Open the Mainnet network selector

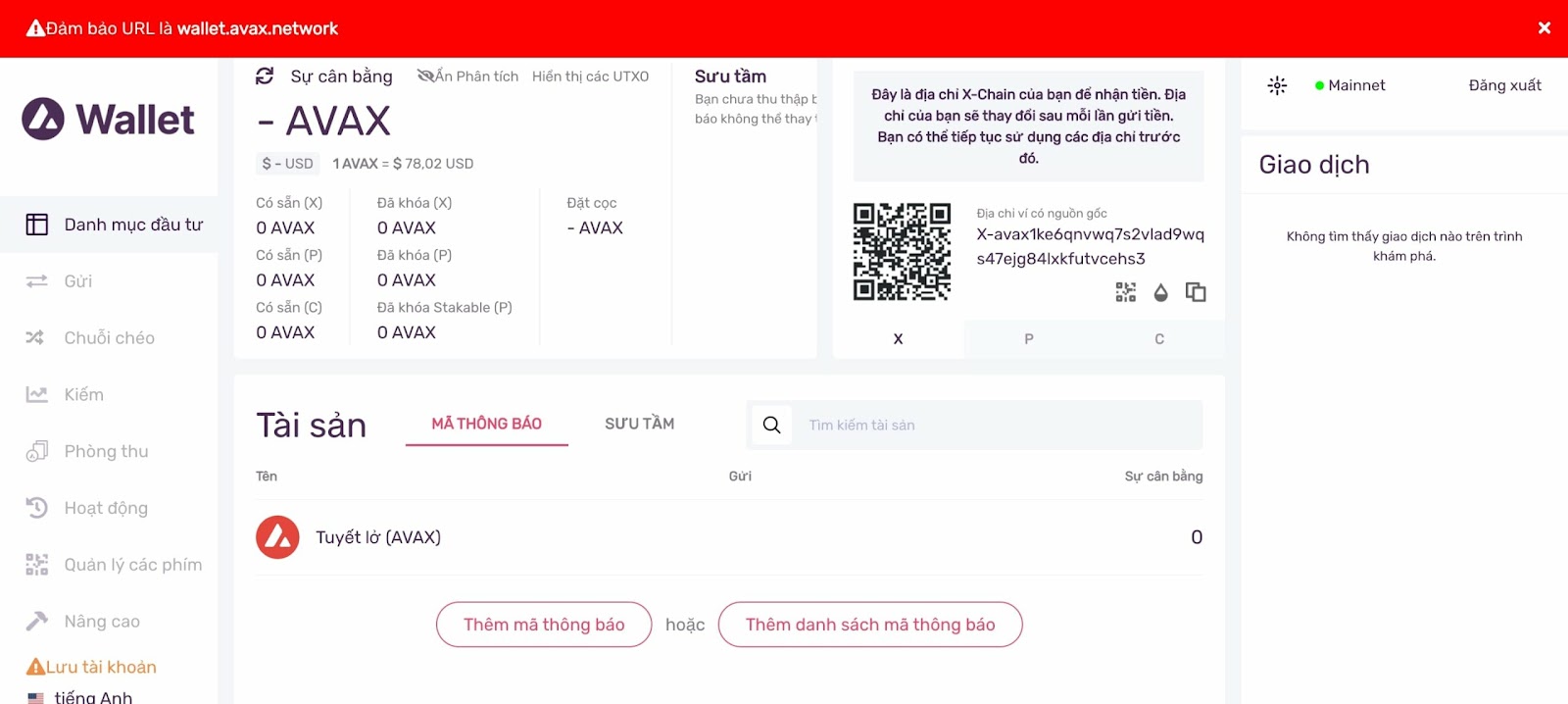pos(1350,85)
